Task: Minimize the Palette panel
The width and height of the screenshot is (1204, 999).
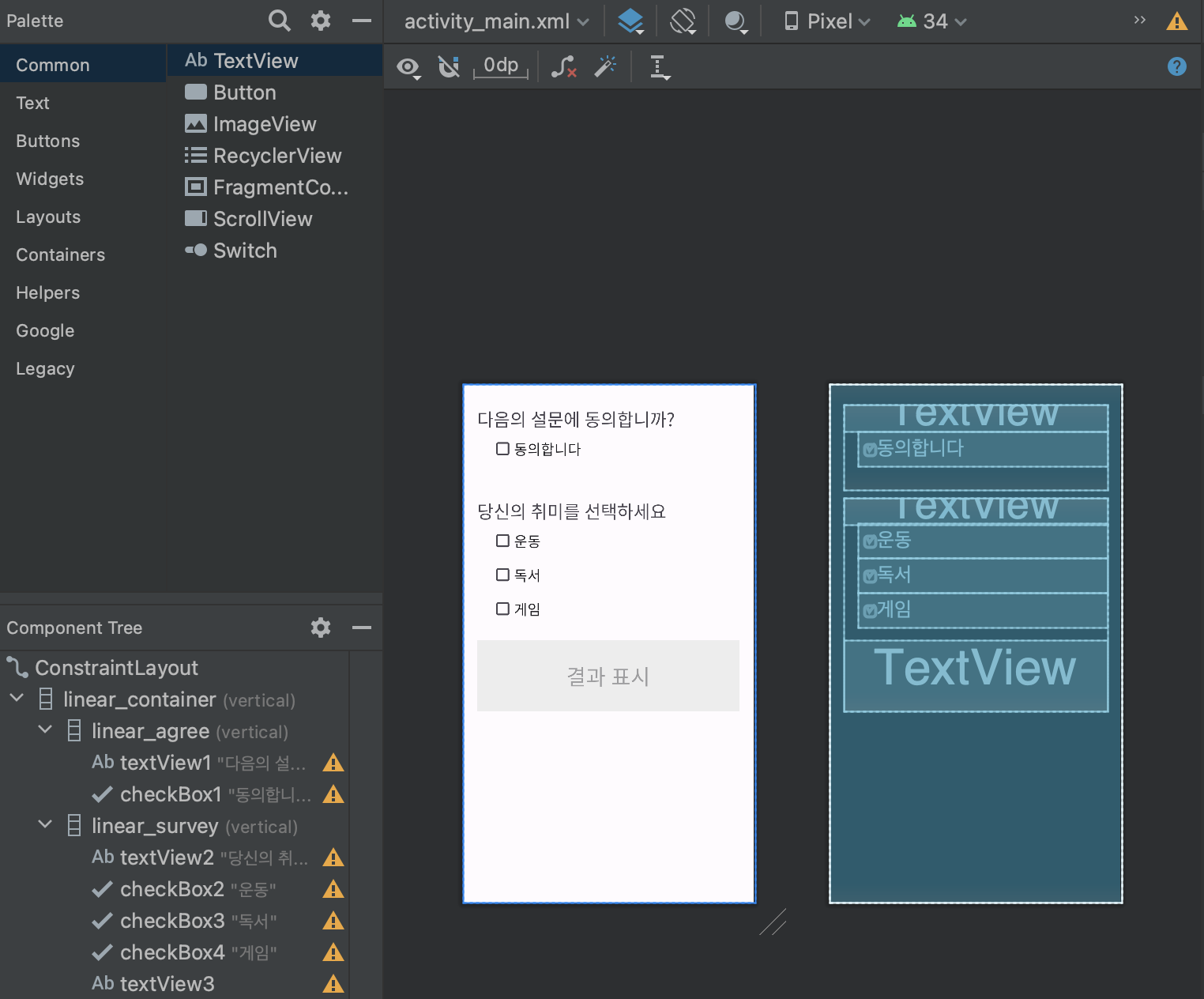Action: coord(362,21)
